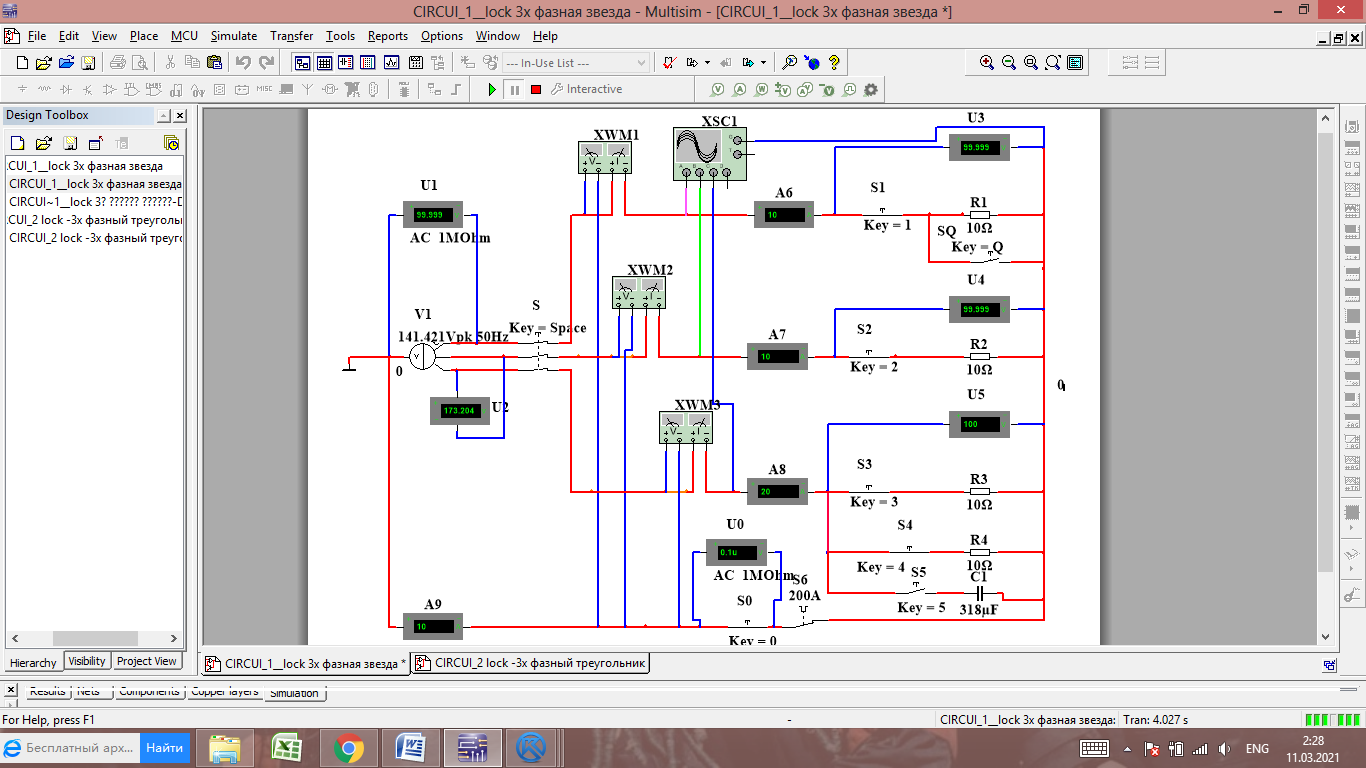Expand the In-Use List dropdown
Viewport: 1366px width, 768px height.
tap(641, 62)
